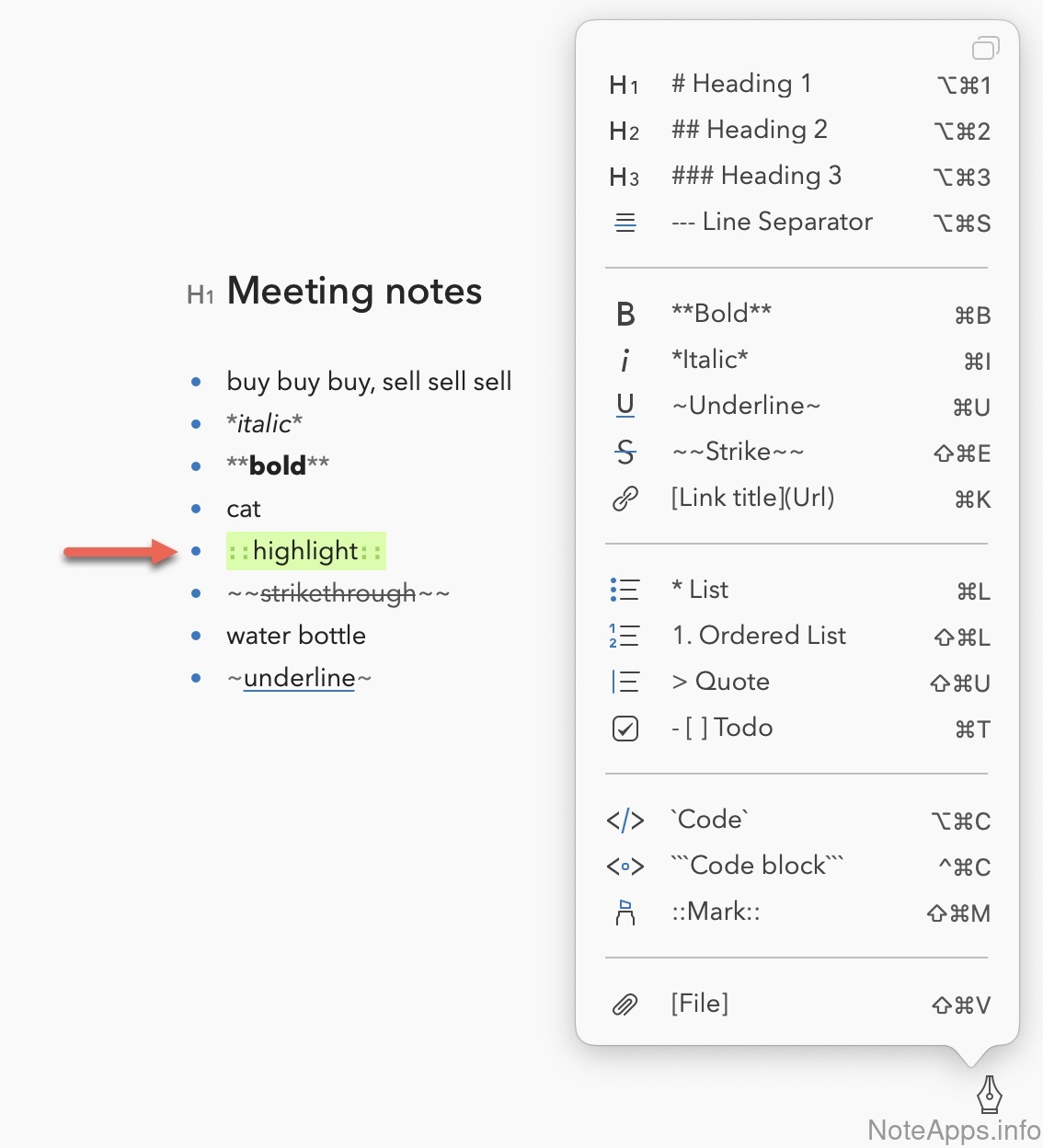Click the Italic i icon

625,361
